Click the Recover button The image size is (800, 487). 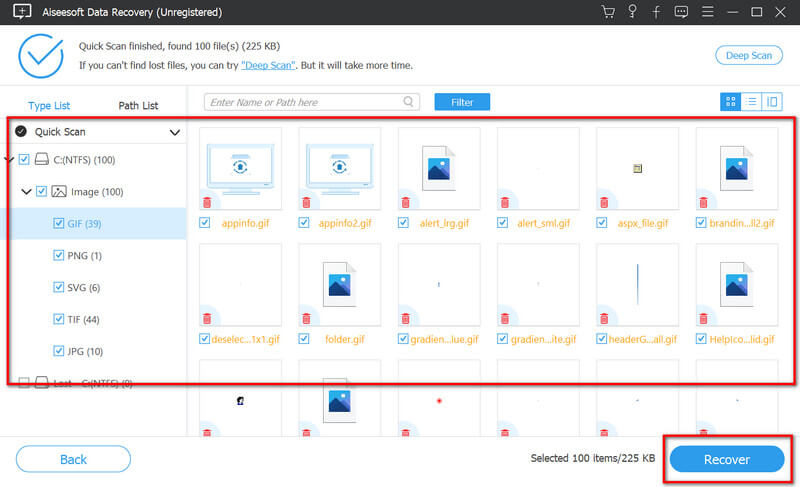[x=727, y=459]
